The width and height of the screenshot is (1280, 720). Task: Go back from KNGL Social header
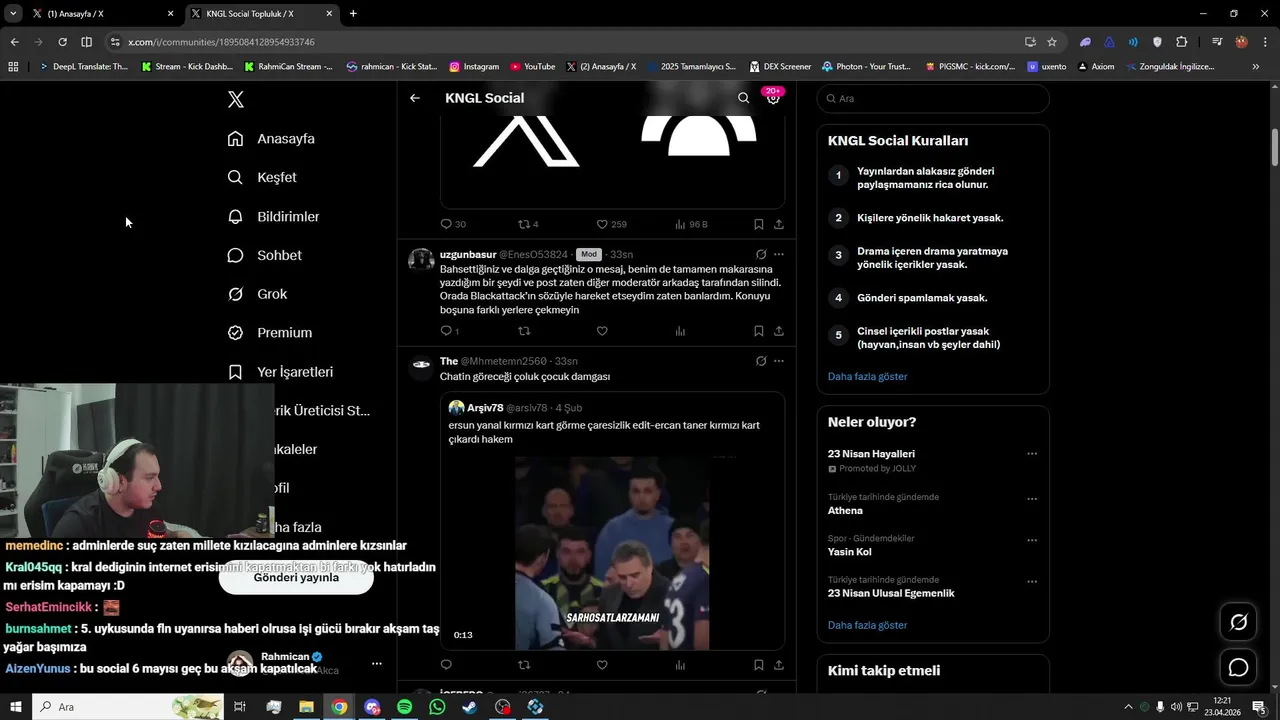pyautogui.click(x=415, y=98)
